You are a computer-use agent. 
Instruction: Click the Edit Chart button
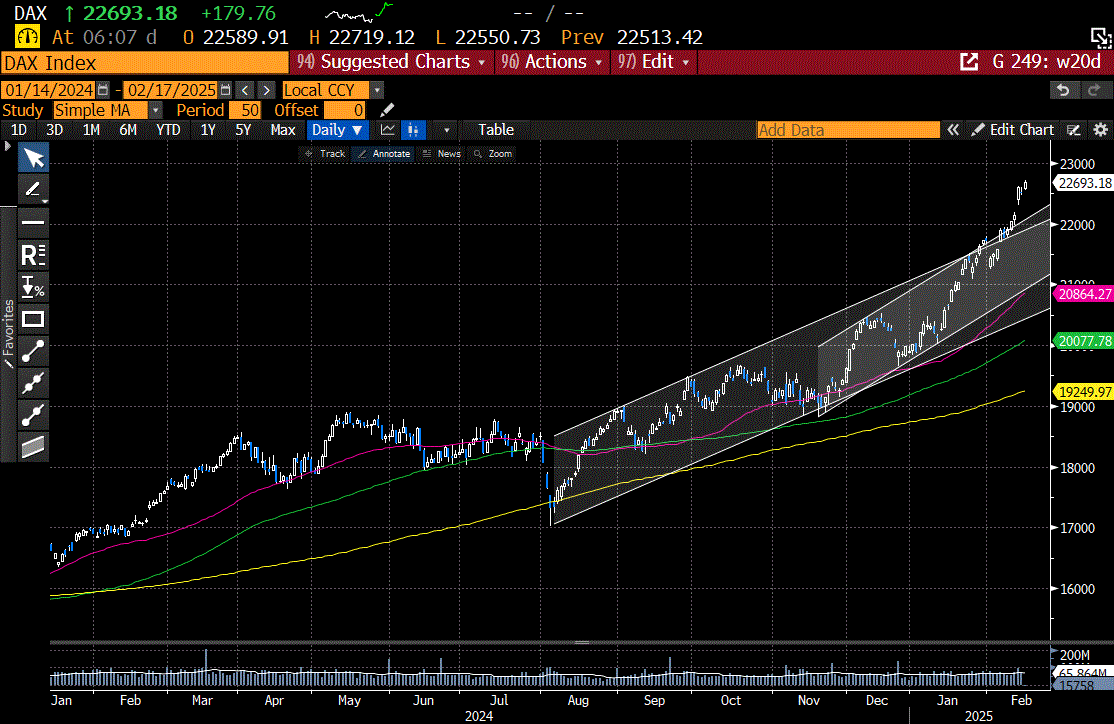tap(1012, 130)
